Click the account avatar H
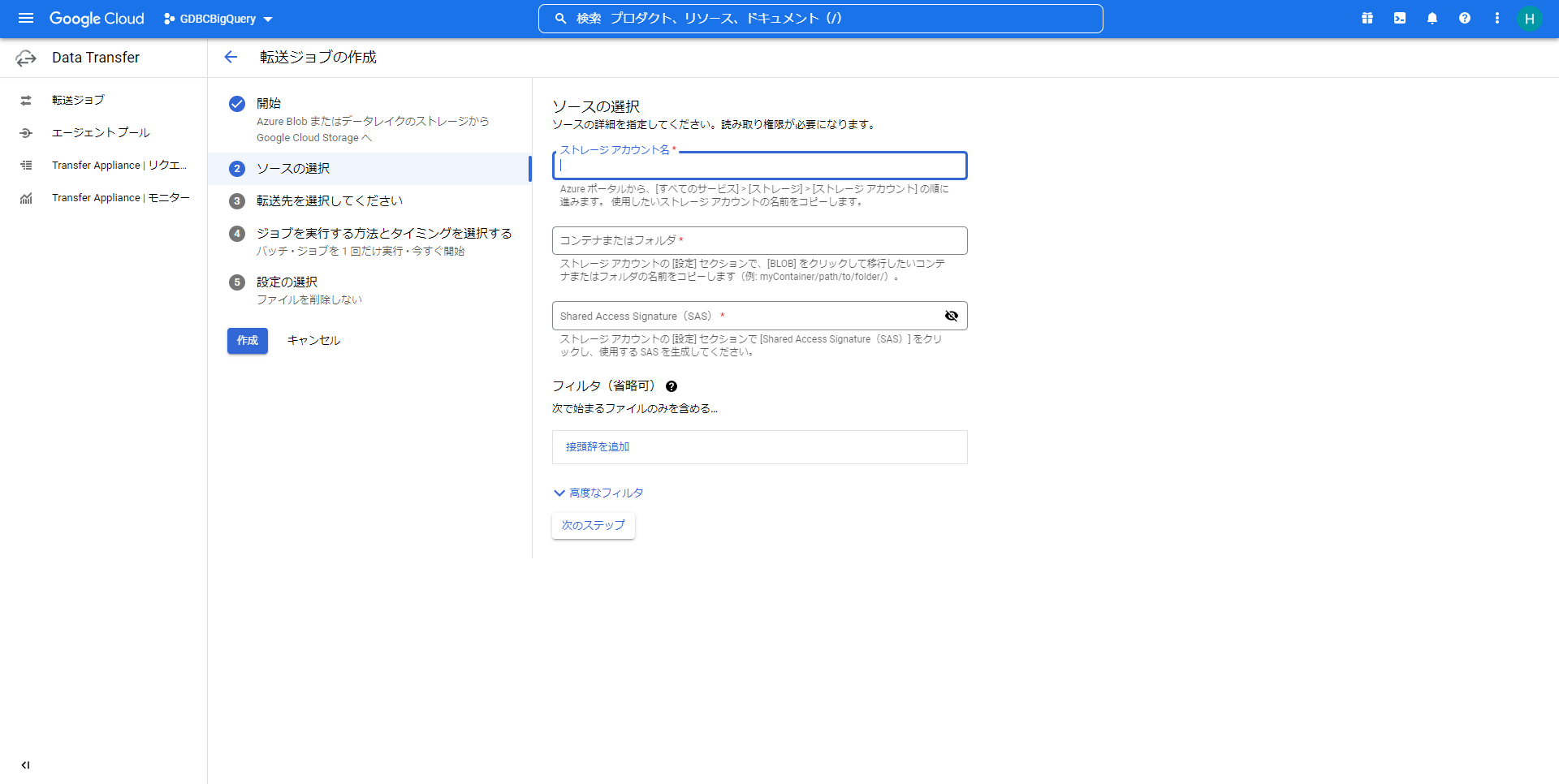Image resolution: width=1559 pixels, height=784 pixels. point(1529,19)
